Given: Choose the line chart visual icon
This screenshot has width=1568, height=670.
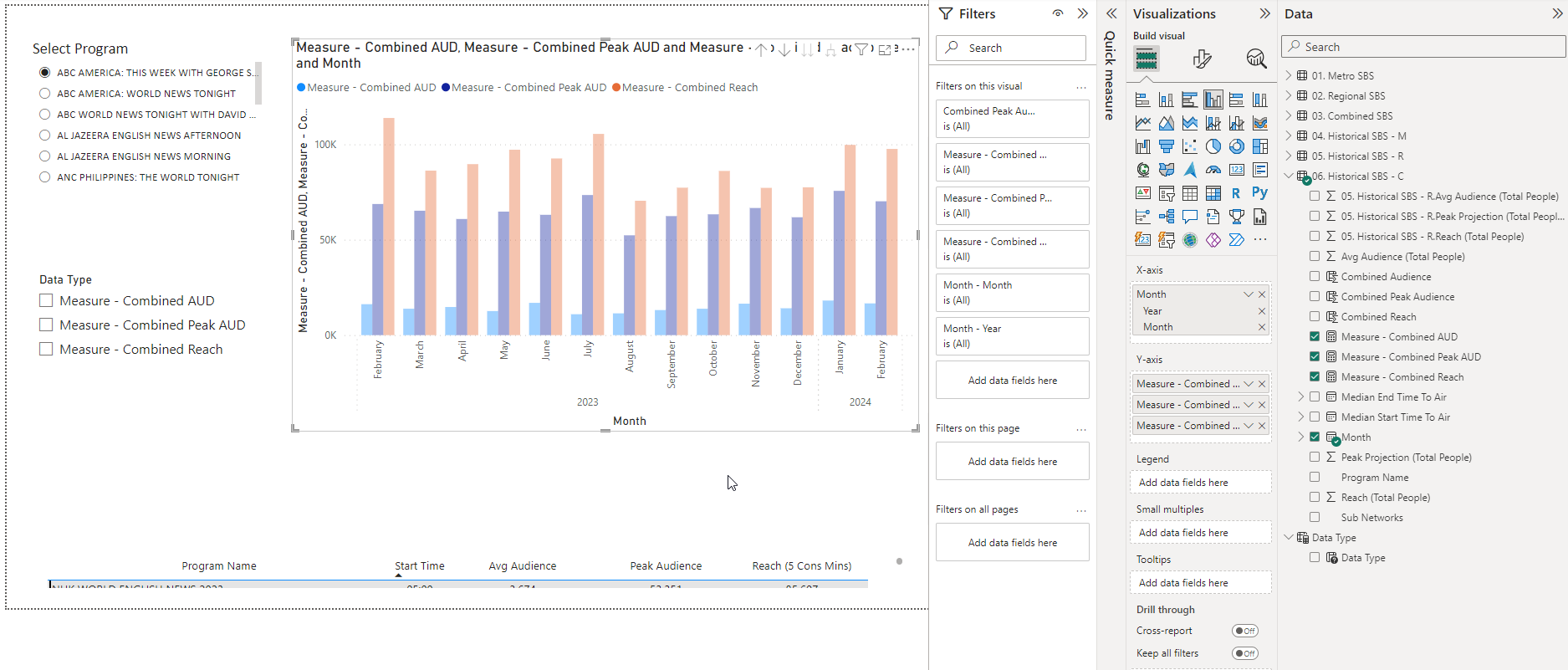Looking at the screenshot, I should coord(1143,124).
